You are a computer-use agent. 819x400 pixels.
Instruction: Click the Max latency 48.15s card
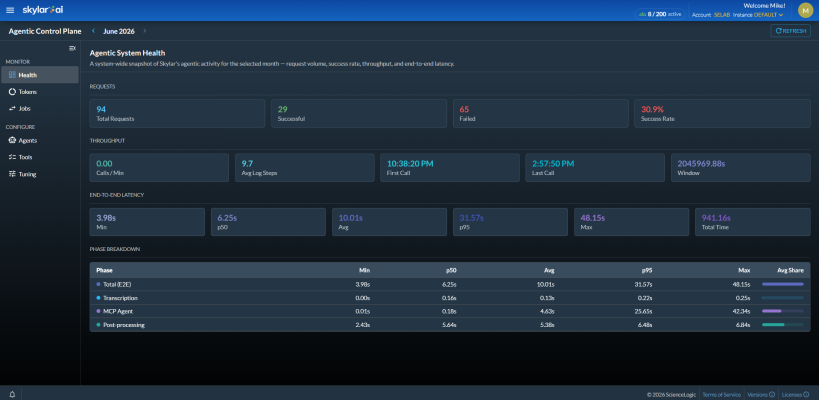(x=631, y=222)
